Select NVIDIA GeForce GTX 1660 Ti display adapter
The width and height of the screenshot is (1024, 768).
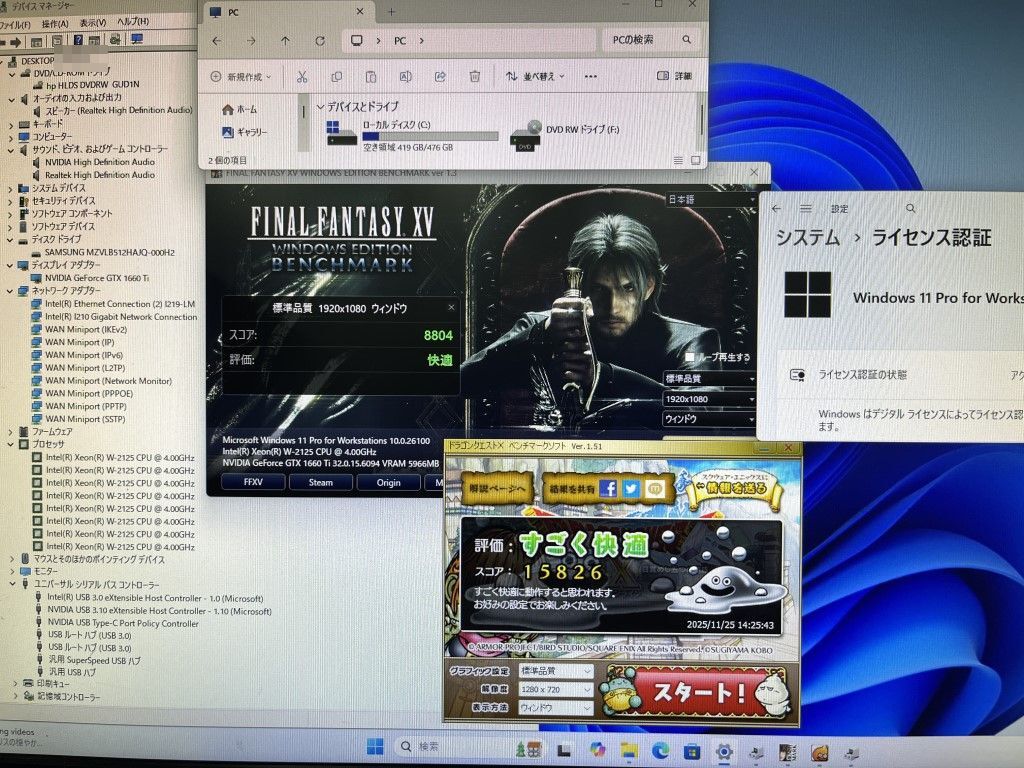pos(97,278)
